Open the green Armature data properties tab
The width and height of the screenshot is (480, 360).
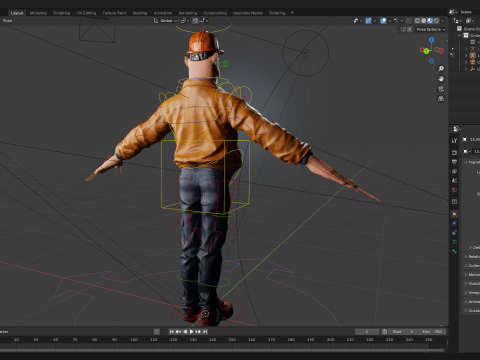point(454,242)
